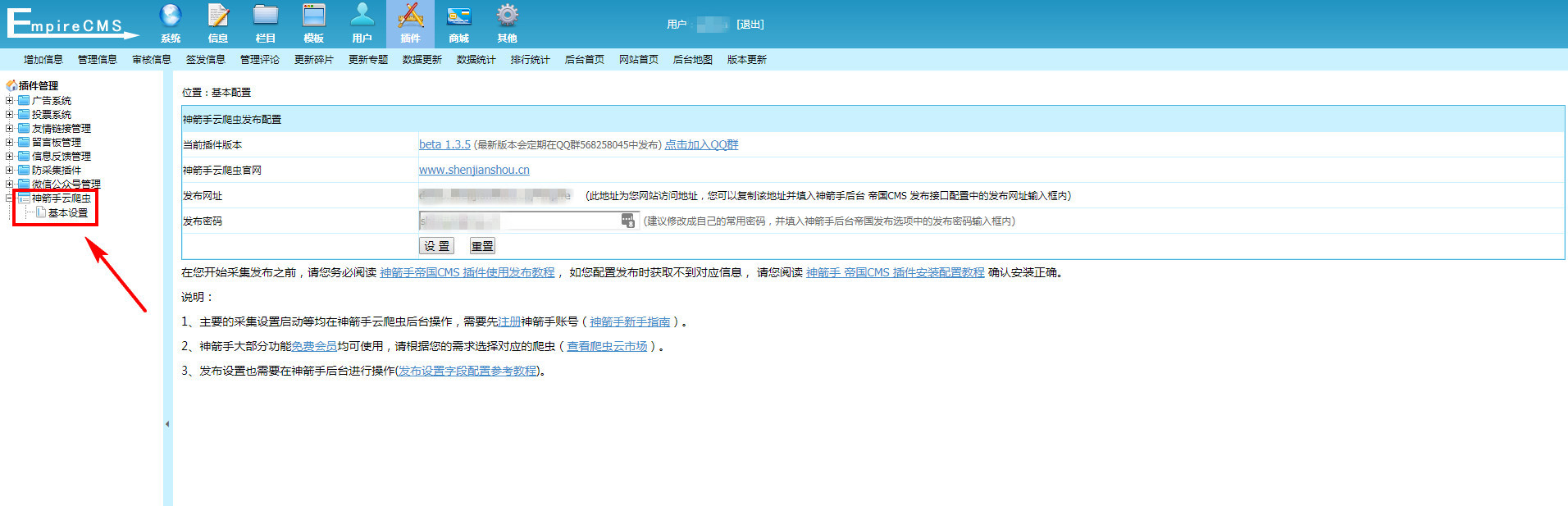Click the blurred 发布网址 address text

495,195
